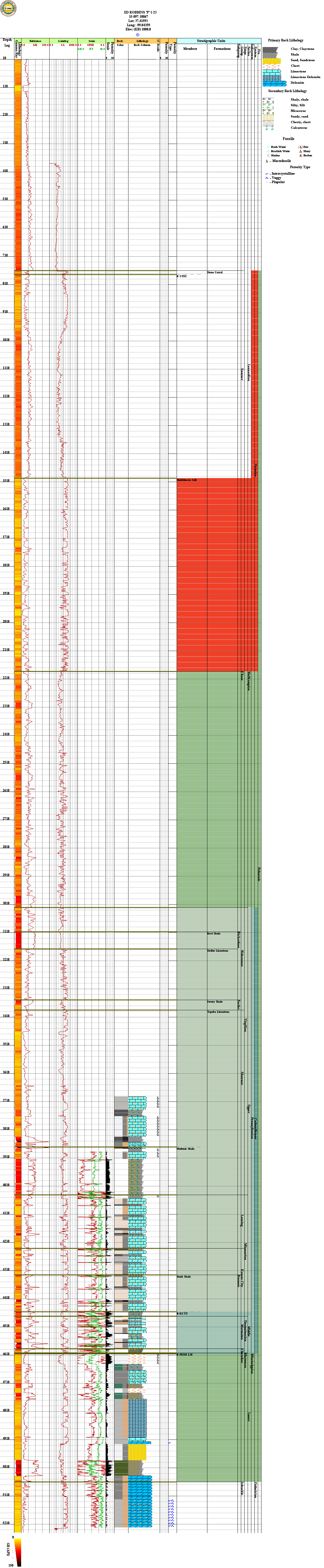Click the vertical "Paleozoic" era label
The height and width of the screenshot is (1568, 324).
tap(259, 874)
